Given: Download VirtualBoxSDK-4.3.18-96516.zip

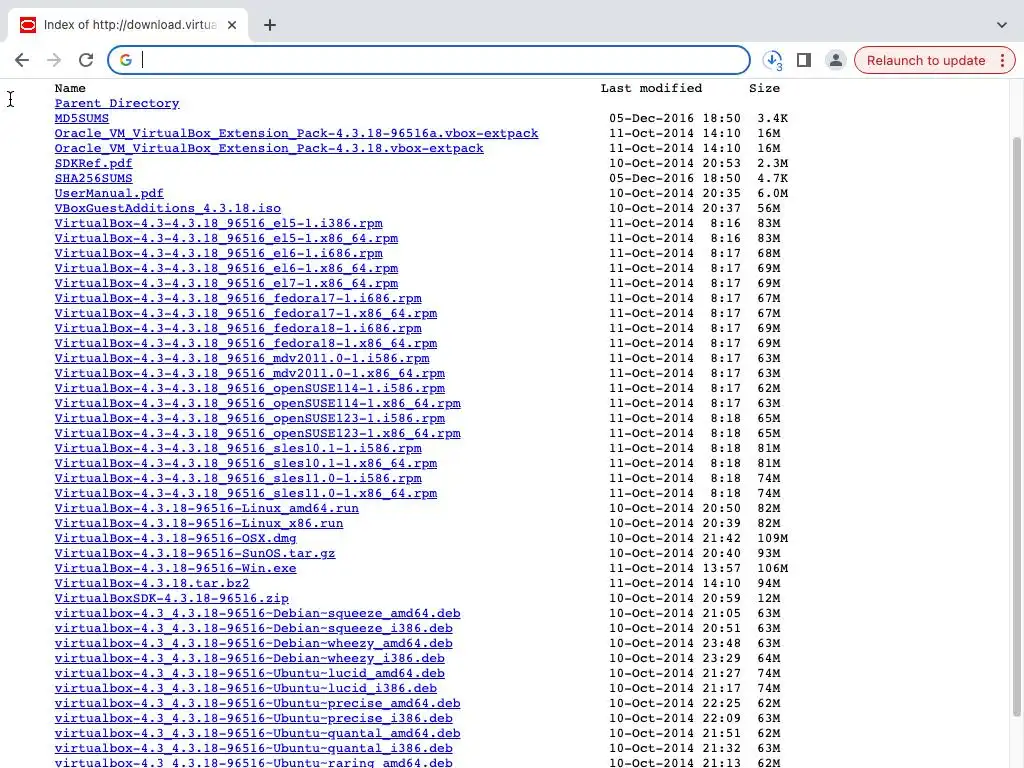Looking at the screenshot, I should click(x=172, y=599).
